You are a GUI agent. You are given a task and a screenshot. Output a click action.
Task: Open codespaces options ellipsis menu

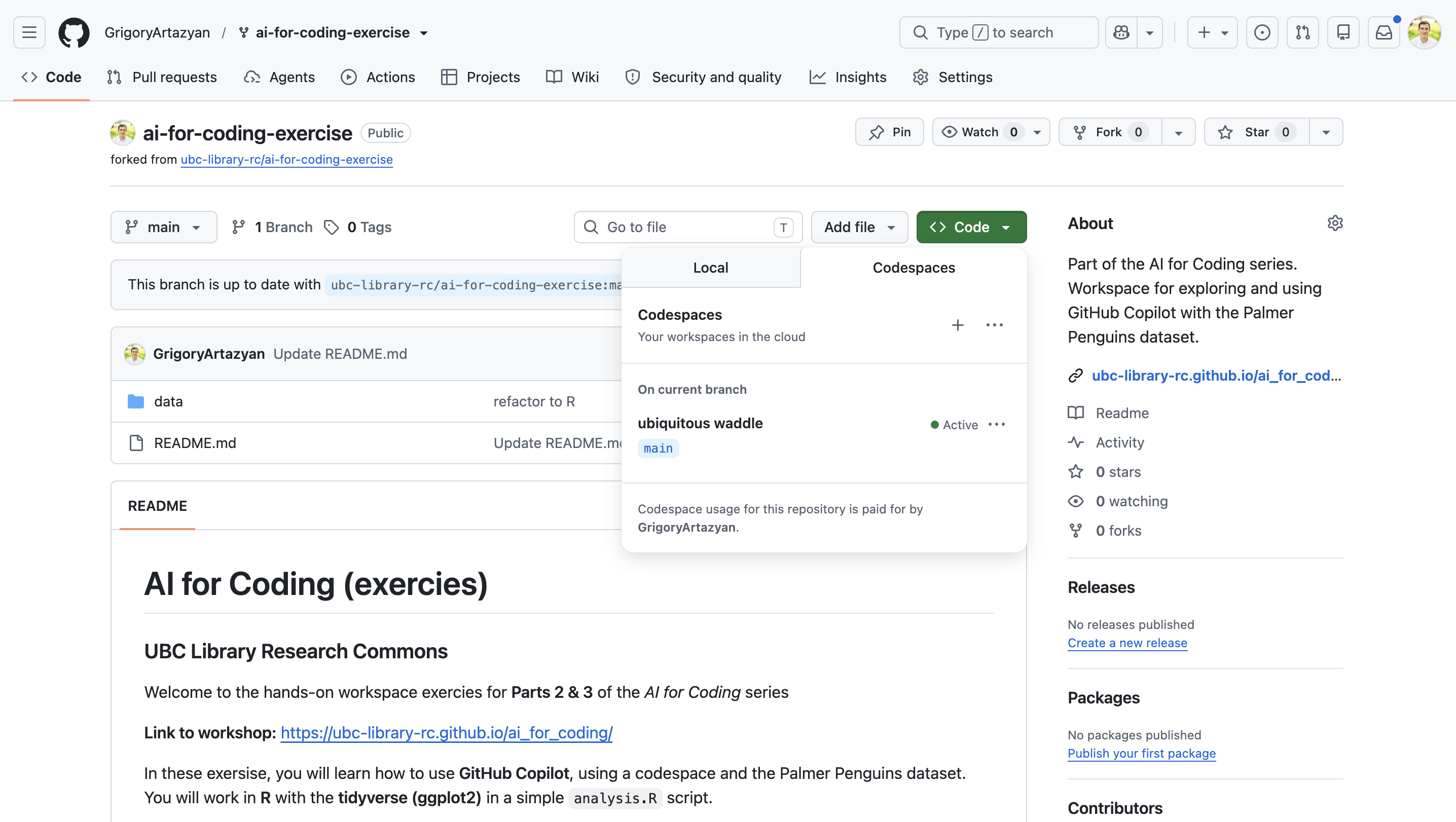click(994, 325)
